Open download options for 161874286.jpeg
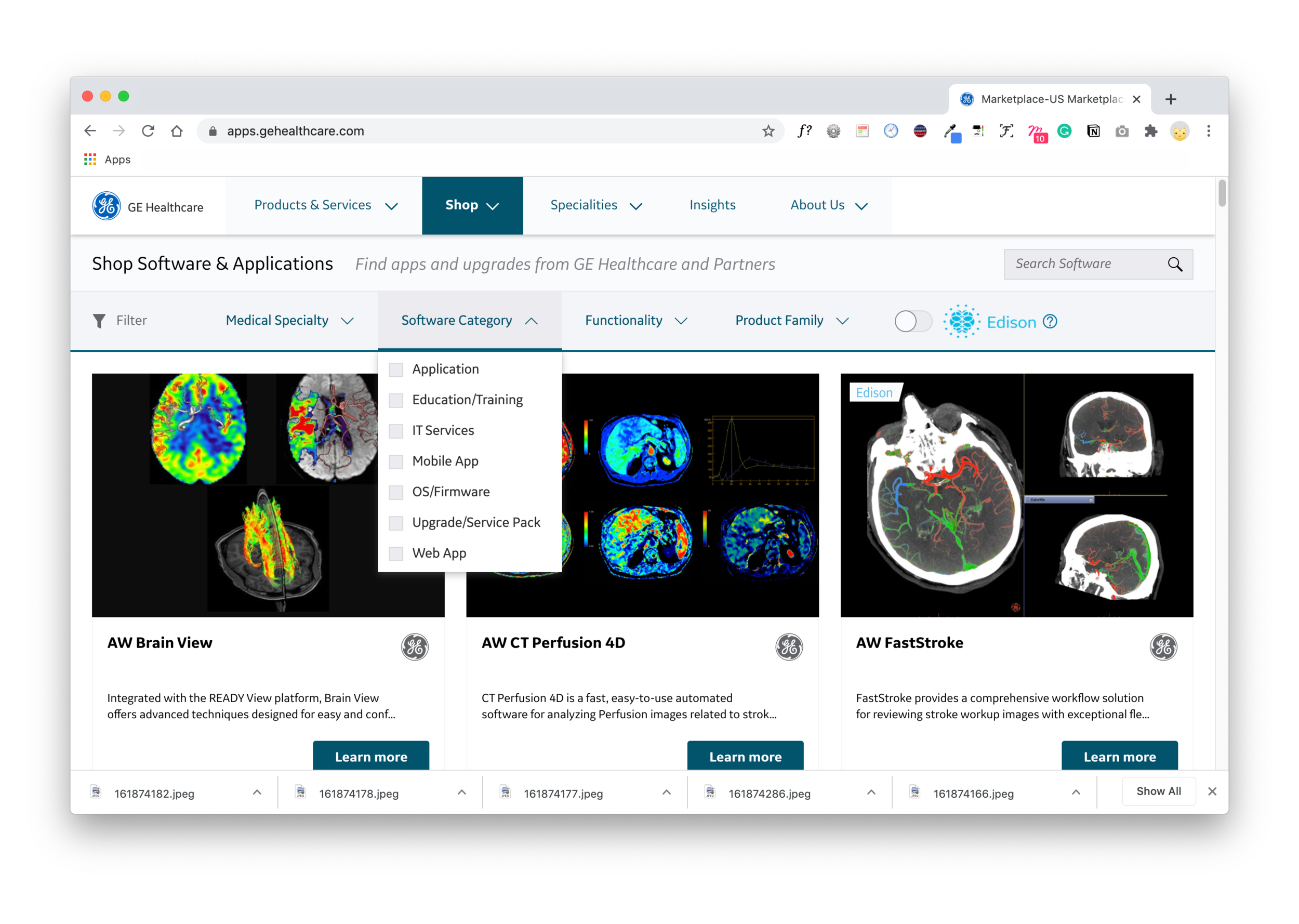This screenshot has height=924, width=1299. (x=871, y=793)
